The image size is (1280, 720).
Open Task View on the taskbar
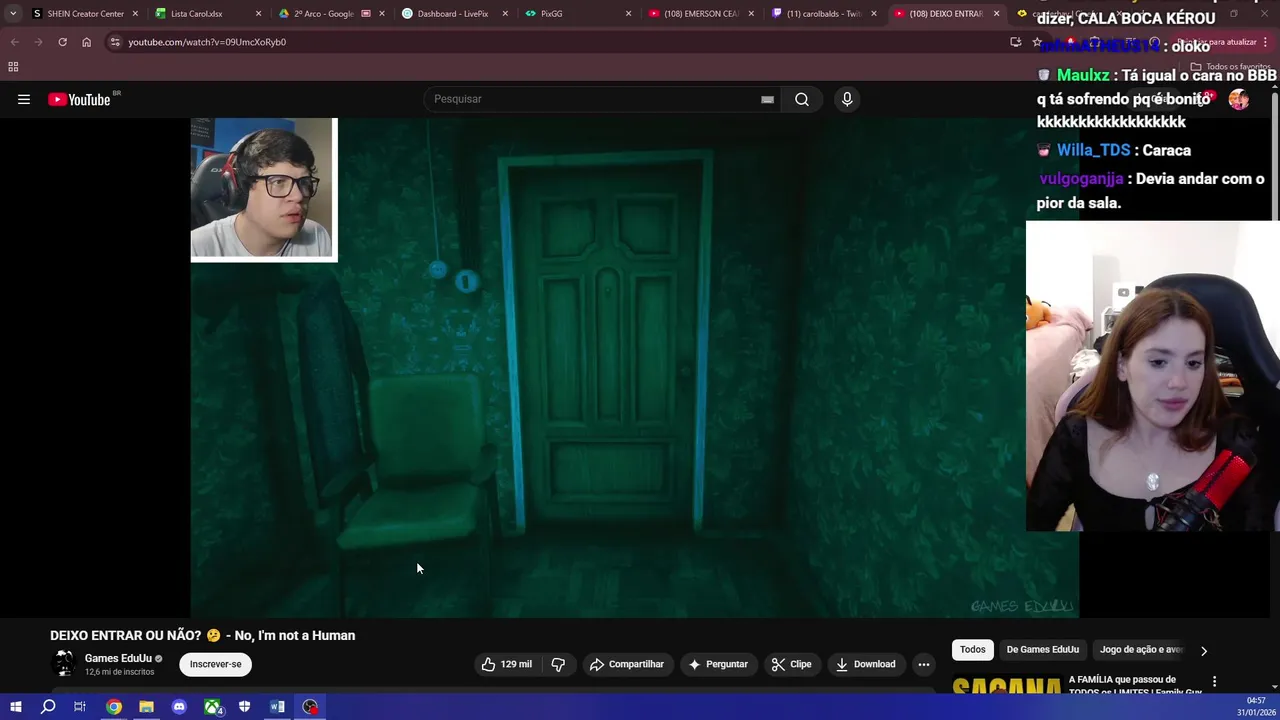(80, 707)
